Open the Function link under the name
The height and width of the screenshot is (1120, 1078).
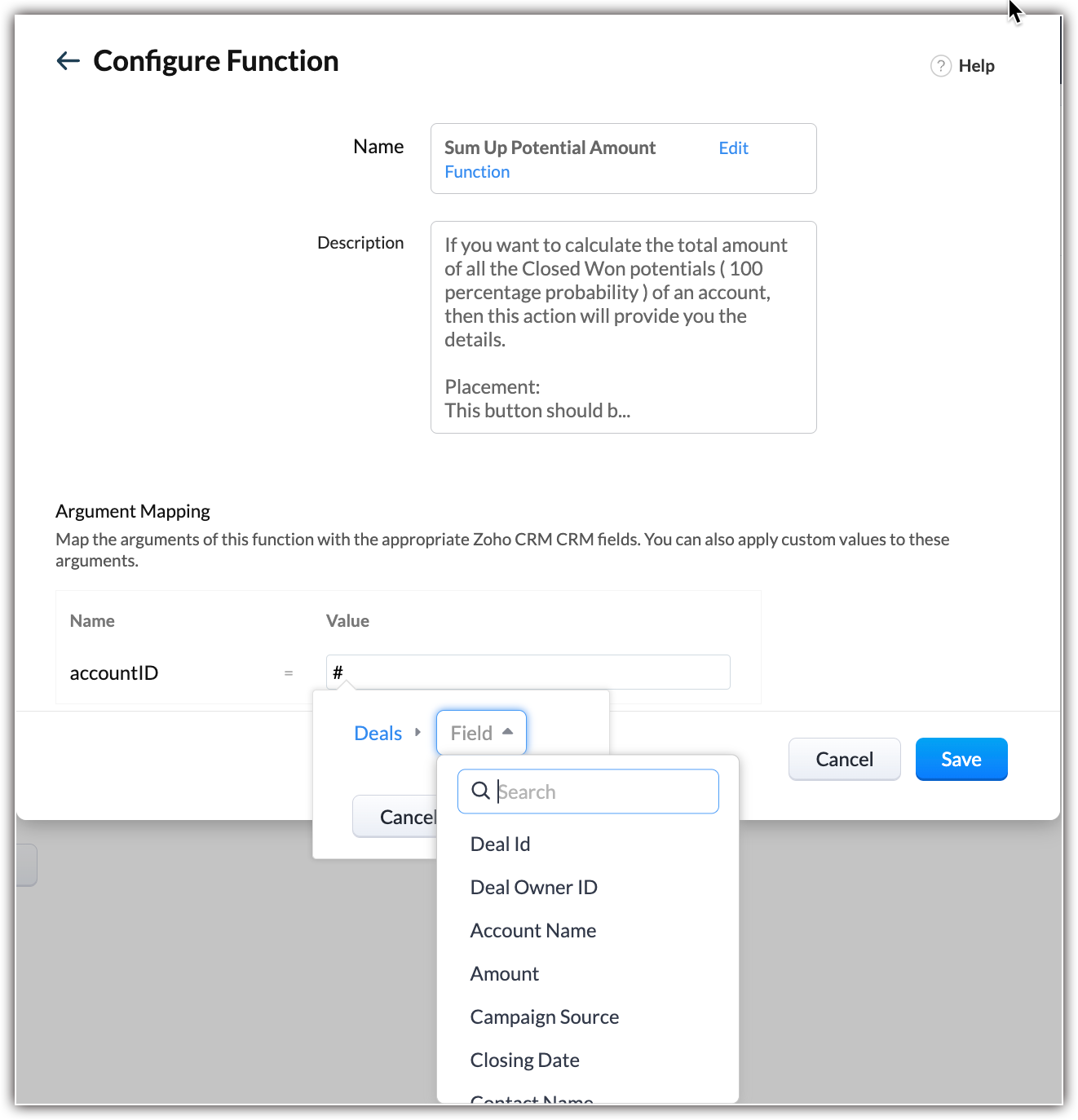pos(477,172)
